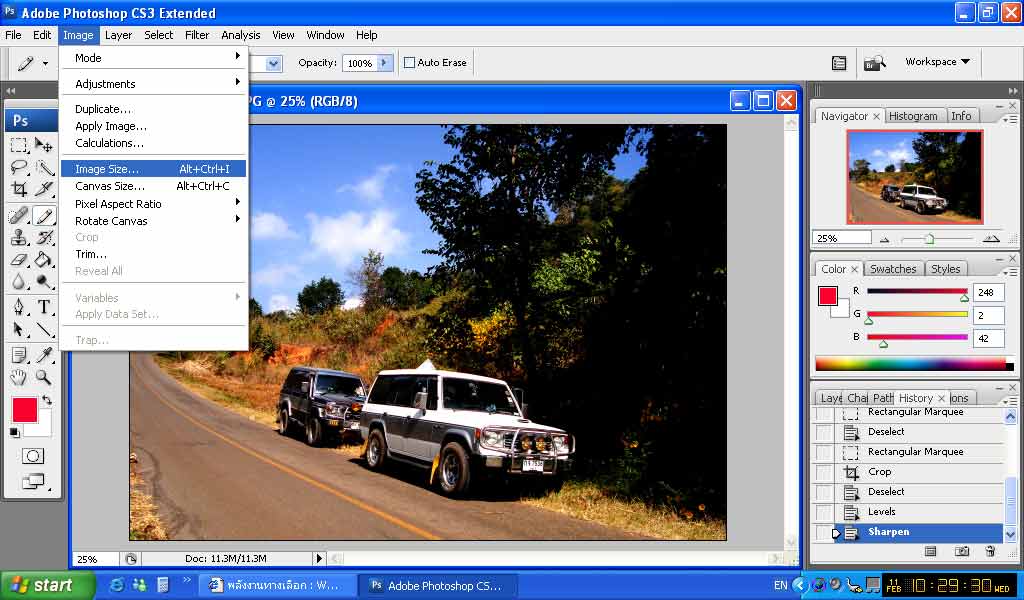Select the Path Selection tool

click(x=19, y=329)
